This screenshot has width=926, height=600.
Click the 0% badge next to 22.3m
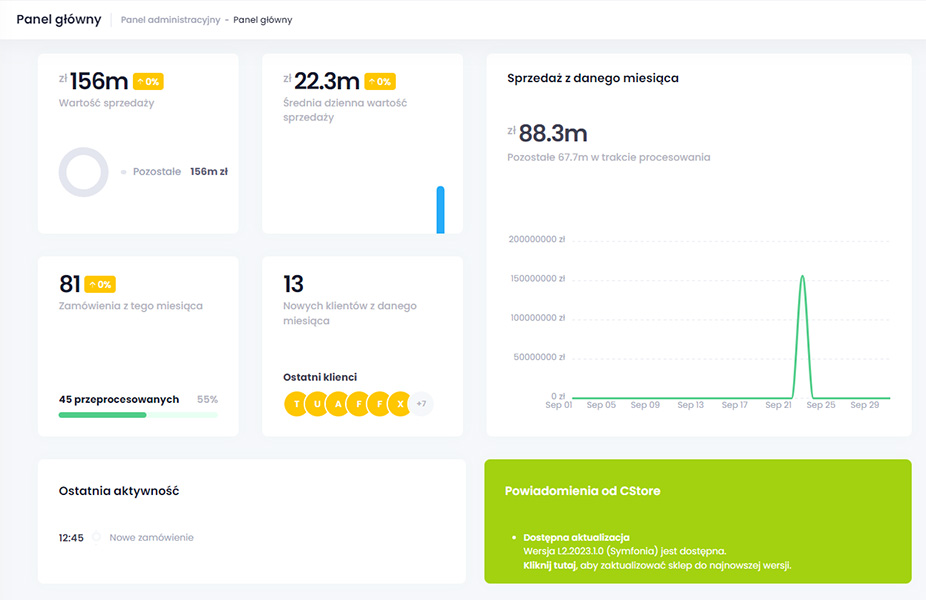click(380, 82)
